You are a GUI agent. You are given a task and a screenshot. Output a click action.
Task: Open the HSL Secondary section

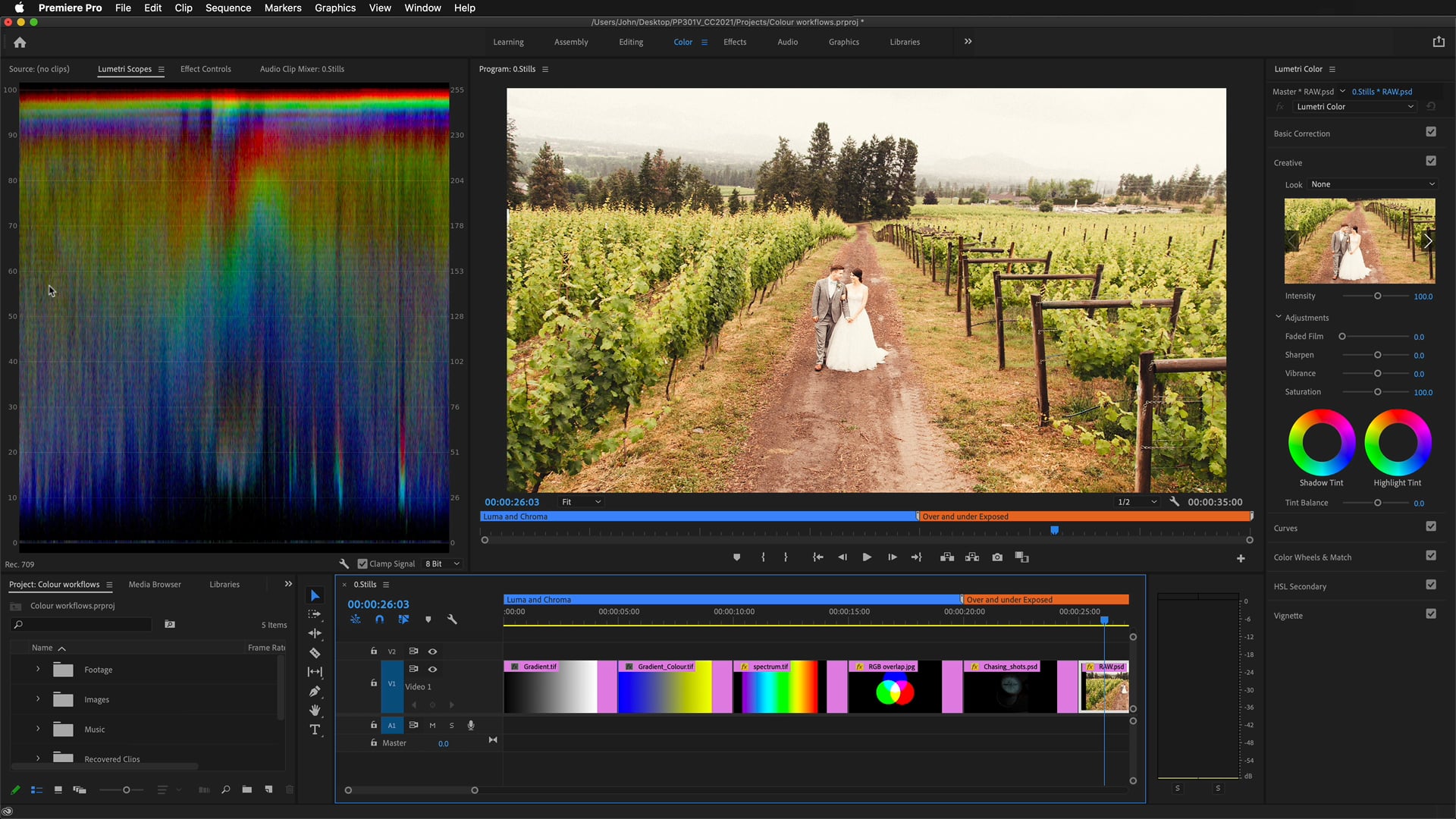click(1300, 587)
